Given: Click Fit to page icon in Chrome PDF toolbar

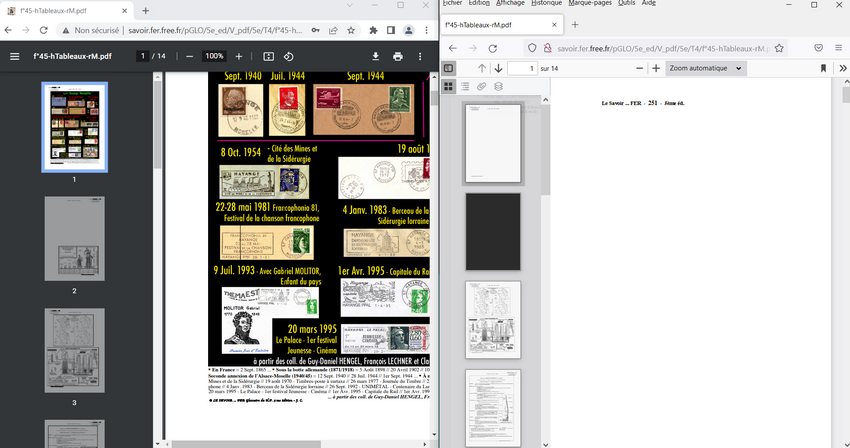Looking at the screenshot, I should [x=268, y=56].
